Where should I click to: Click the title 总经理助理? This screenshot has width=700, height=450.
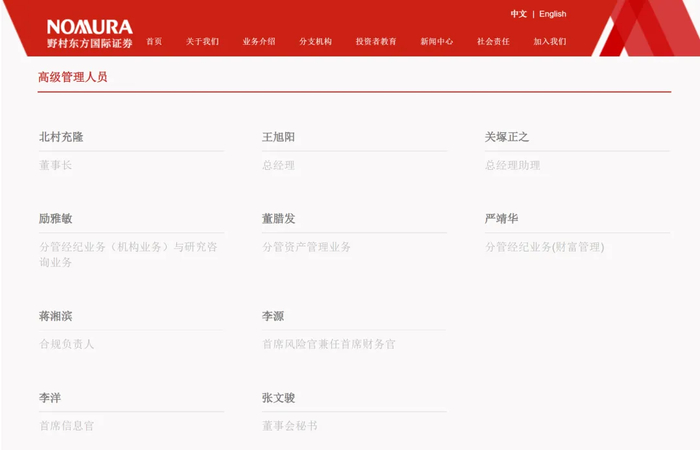512,166
